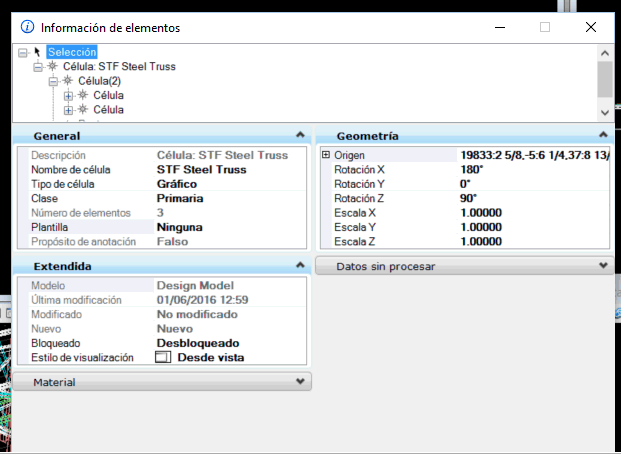Viewport: 621px width, 454px height.
Task: Expand the Origen property row
Action: (326, 155)
